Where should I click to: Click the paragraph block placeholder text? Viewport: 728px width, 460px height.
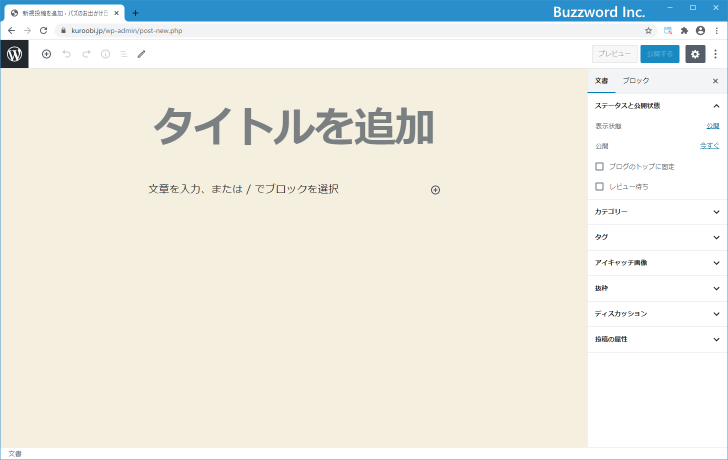point(243,189)
